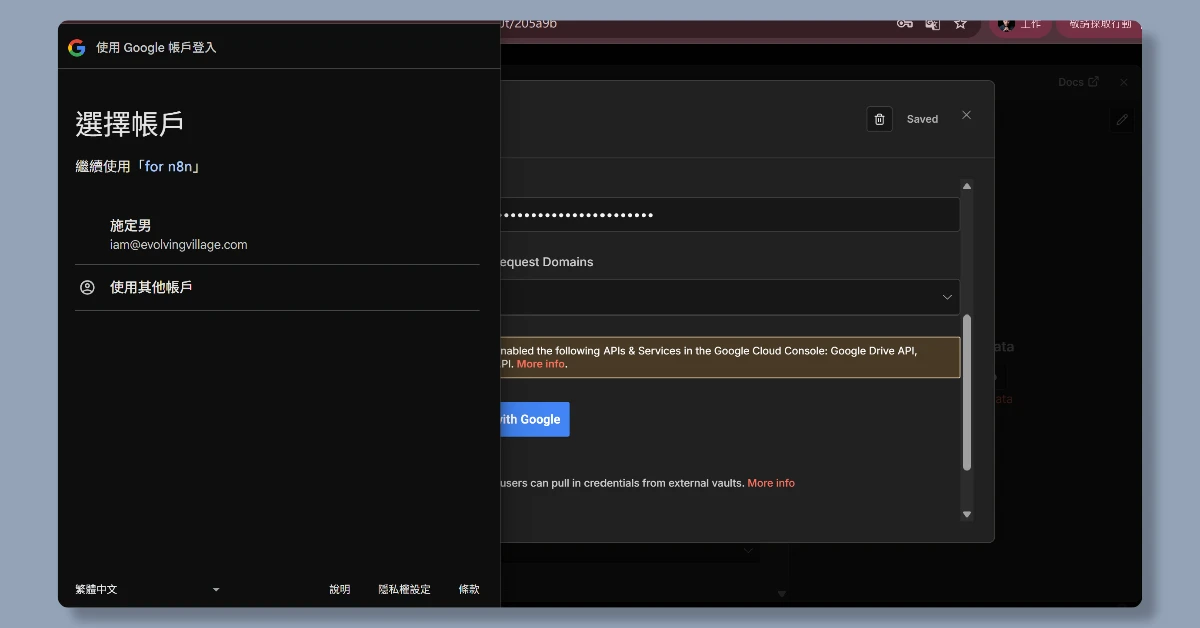This screenshot has width=1200, height=628.
Task: Delete the credential with the trash icon
Action: 879,119
